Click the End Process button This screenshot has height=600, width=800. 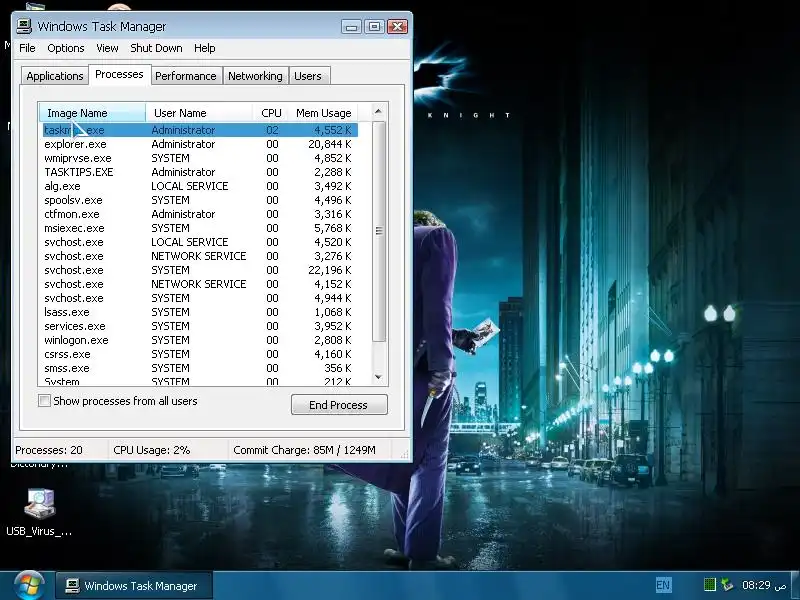coord(339,405)
